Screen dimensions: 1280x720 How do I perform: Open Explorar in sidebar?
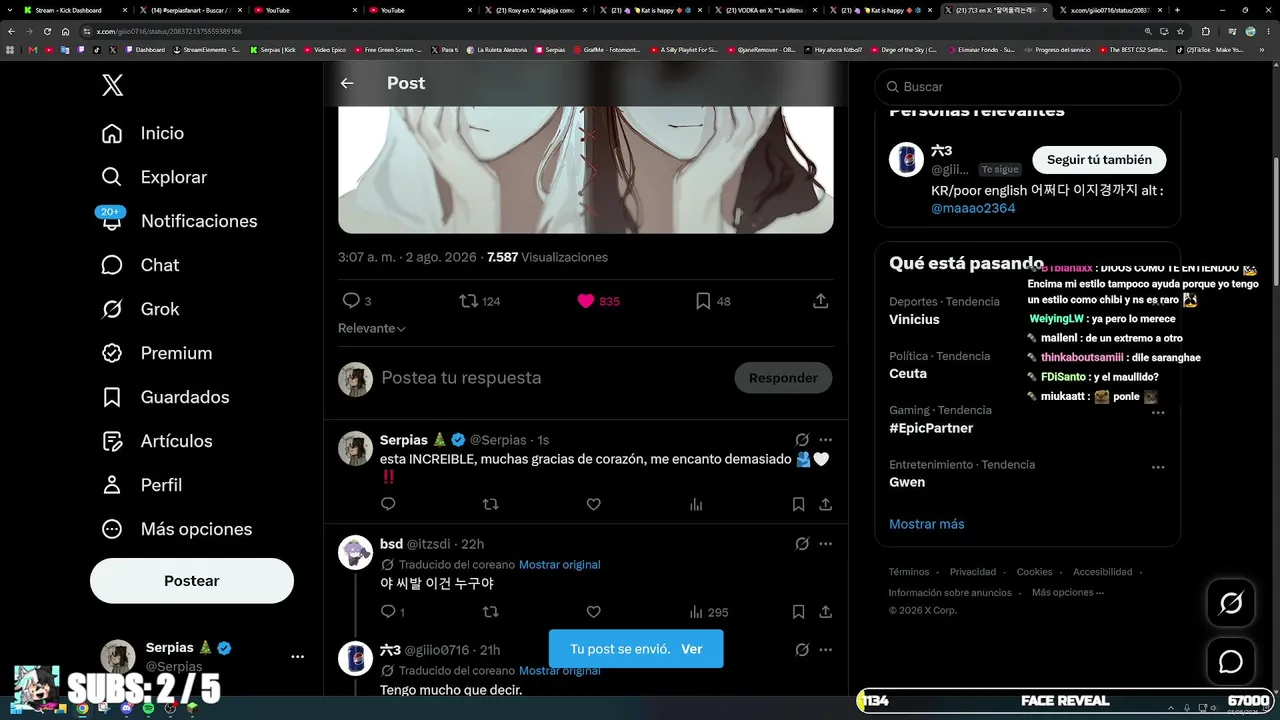(154, 177)
